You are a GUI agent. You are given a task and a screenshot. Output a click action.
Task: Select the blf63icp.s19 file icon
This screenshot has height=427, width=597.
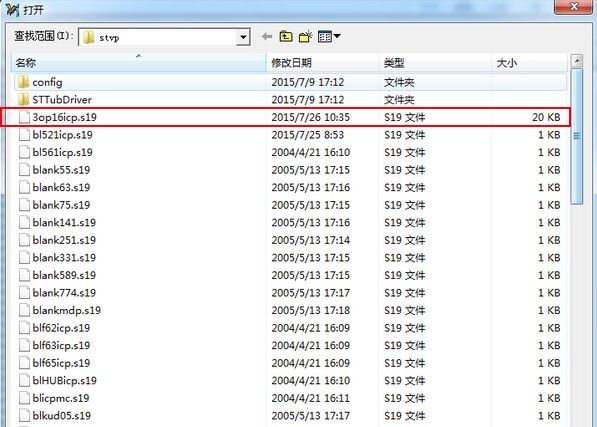pyautogui.click(x=24, y=345)
